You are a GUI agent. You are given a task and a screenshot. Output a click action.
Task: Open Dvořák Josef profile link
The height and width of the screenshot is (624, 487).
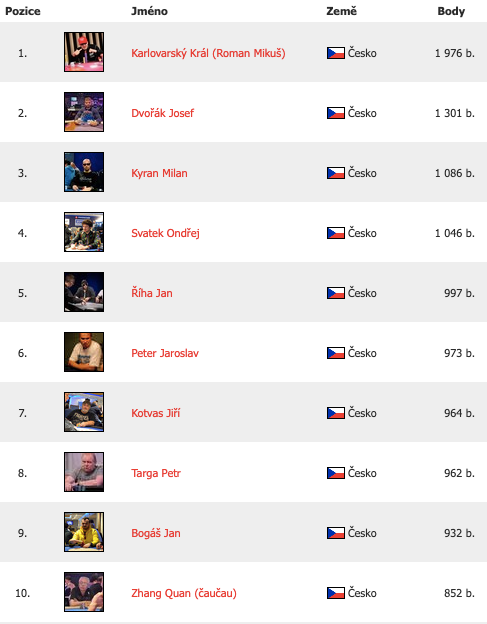[x=162, y=113]
